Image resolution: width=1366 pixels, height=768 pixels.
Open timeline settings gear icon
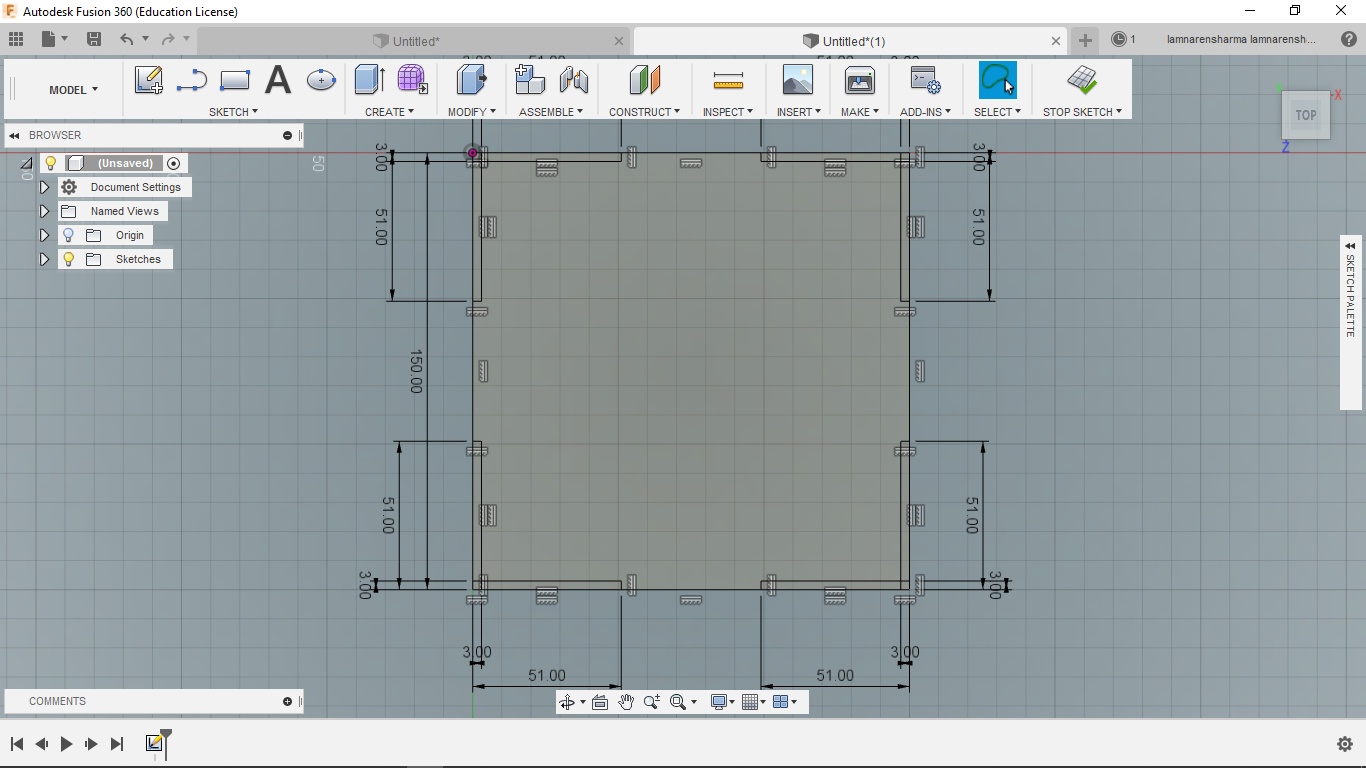(1345, 744)
